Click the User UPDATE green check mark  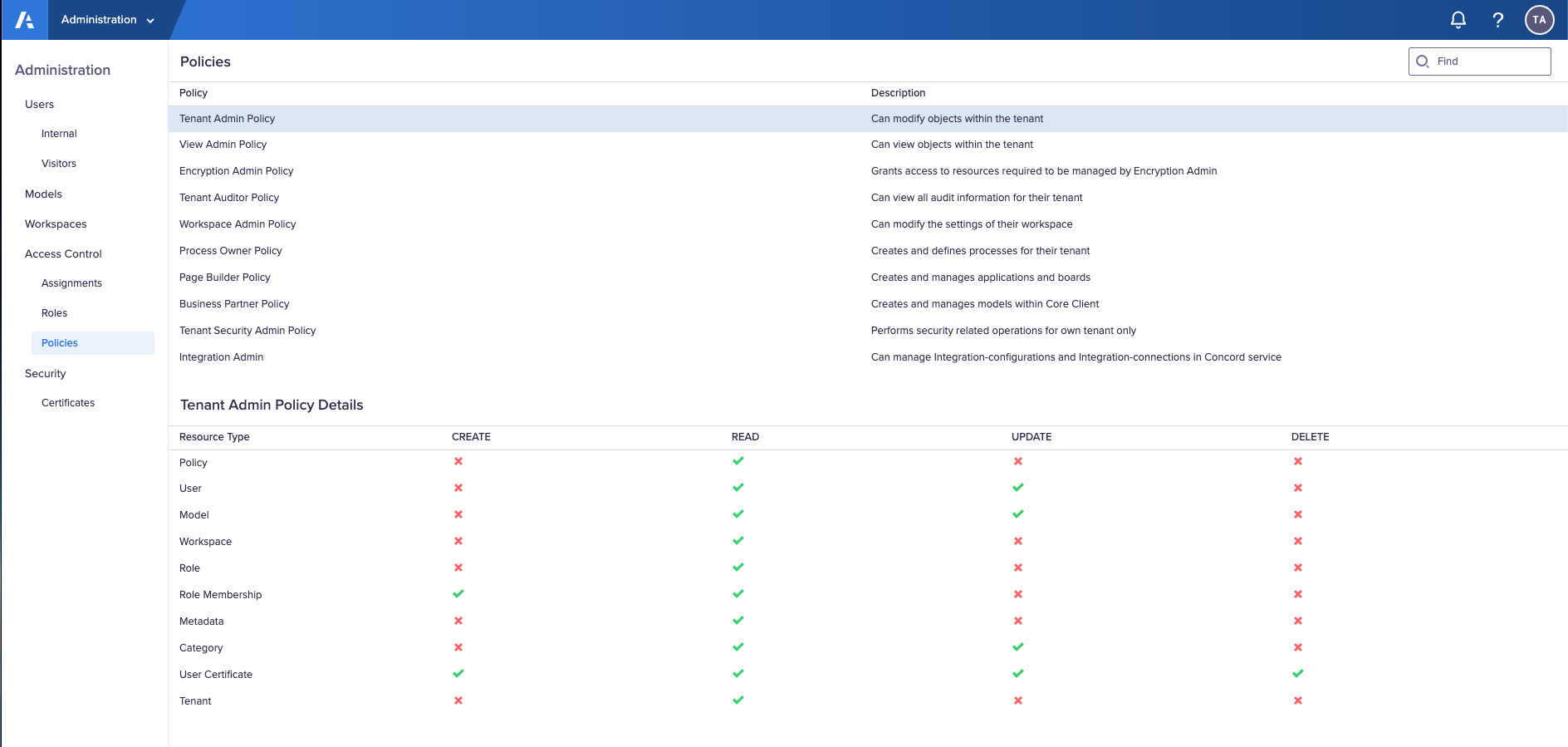pyautogui.click(x=1017, y=488)
